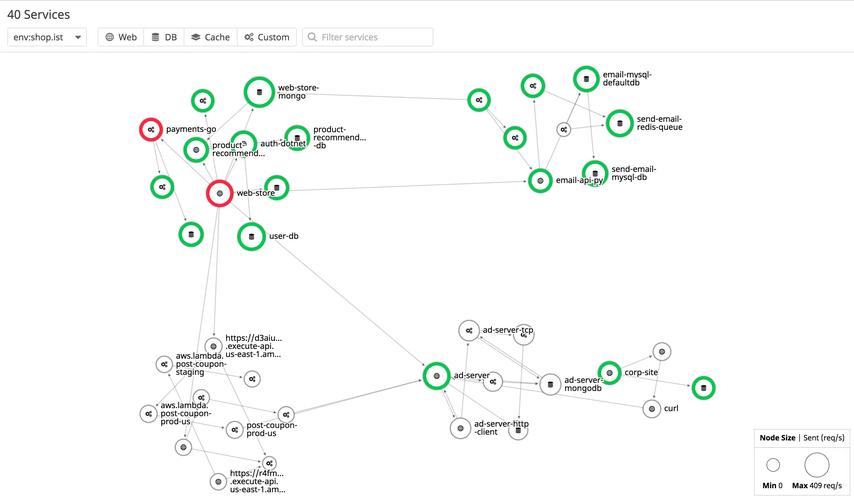Select the red web-store node

(x=220, y=193)
